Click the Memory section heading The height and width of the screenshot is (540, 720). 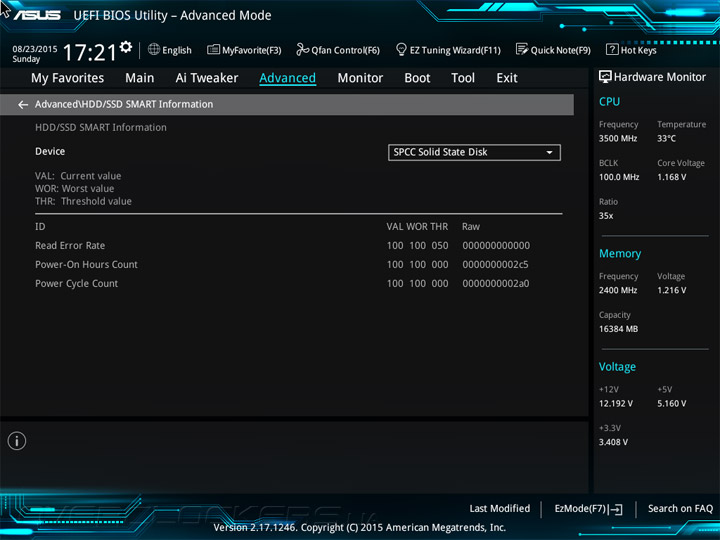[x=620, y=253]
